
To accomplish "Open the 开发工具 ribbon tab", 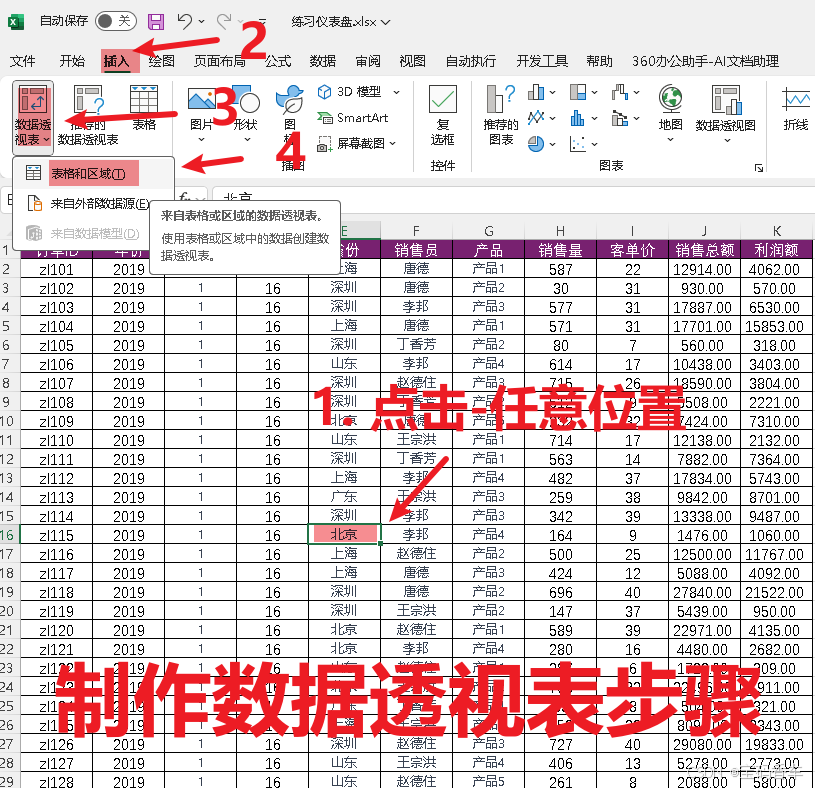I will [542, 61].
